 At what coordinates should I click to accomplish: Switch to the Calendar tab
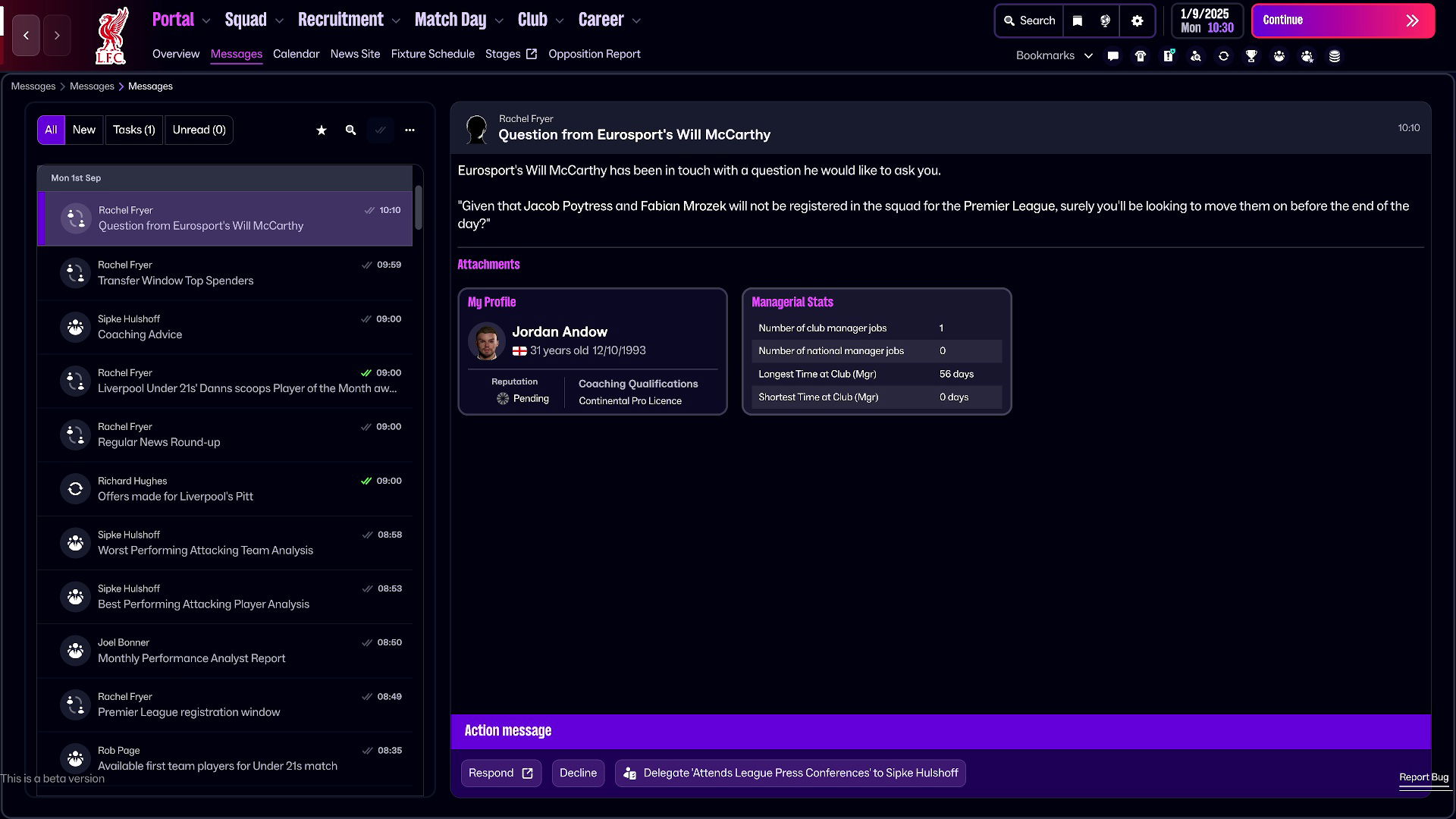point(296,54)
